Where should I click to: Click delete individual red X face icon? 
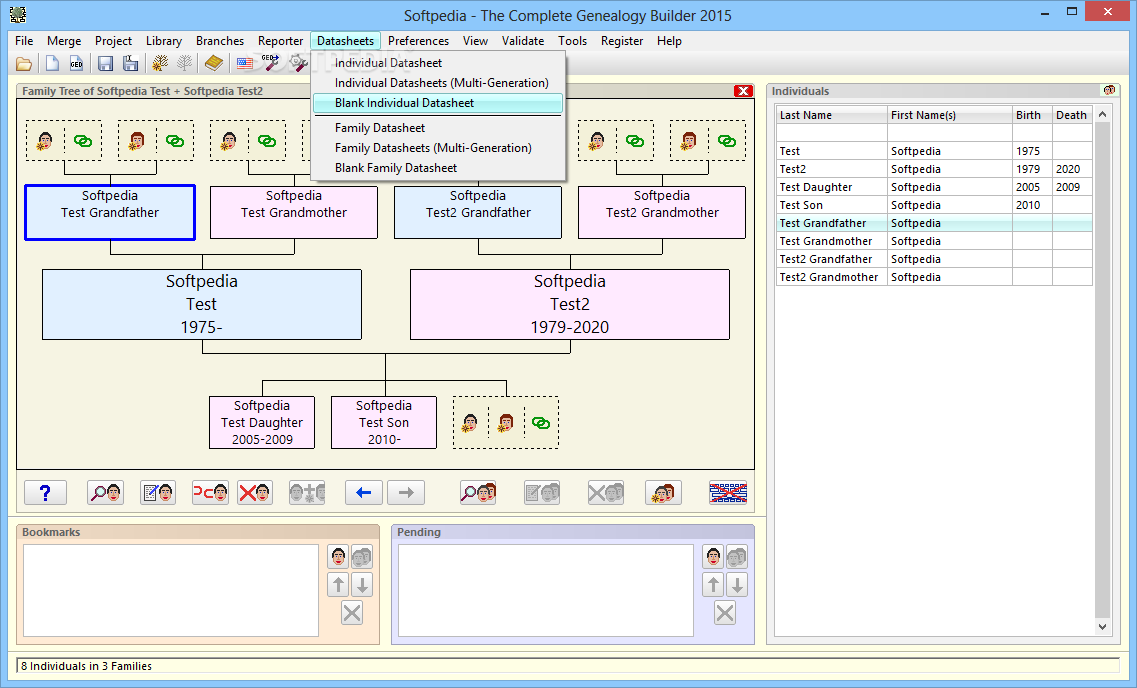255,493
